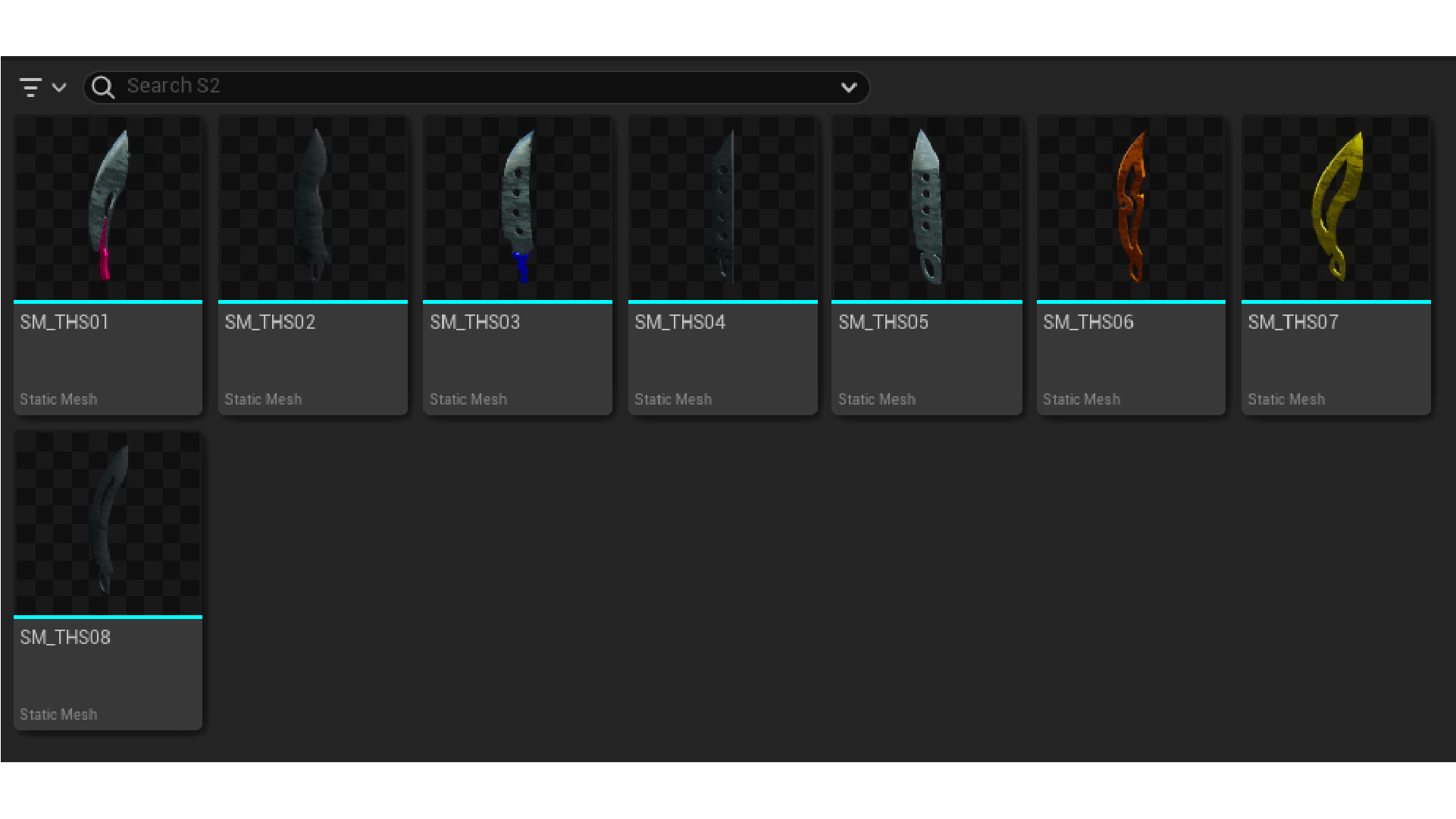Open the filter options icon
This screenshot has width=1456, height=819.
(x=30, y=87)
